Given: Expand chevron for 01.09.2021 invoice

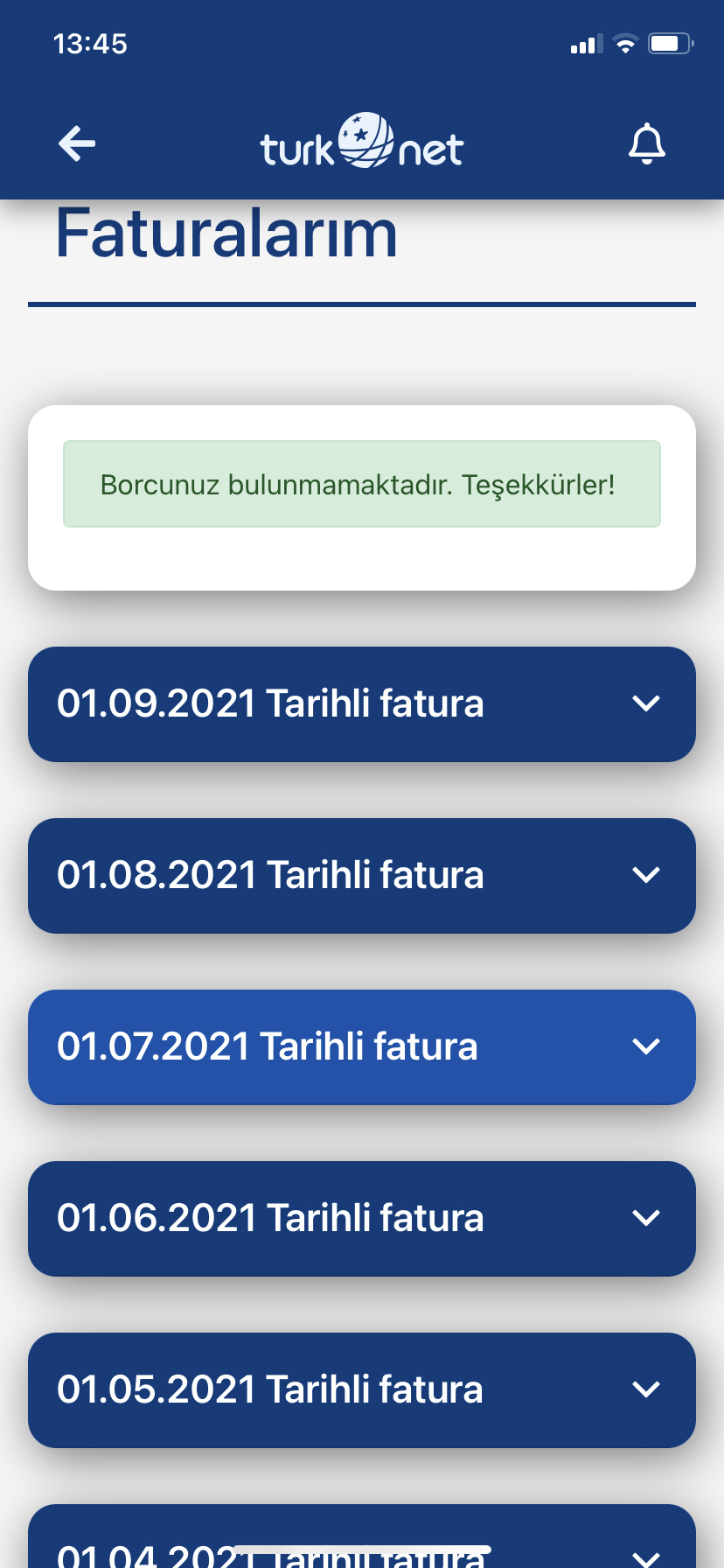Looking at the screenshot, I should click(x=646, y=703).
